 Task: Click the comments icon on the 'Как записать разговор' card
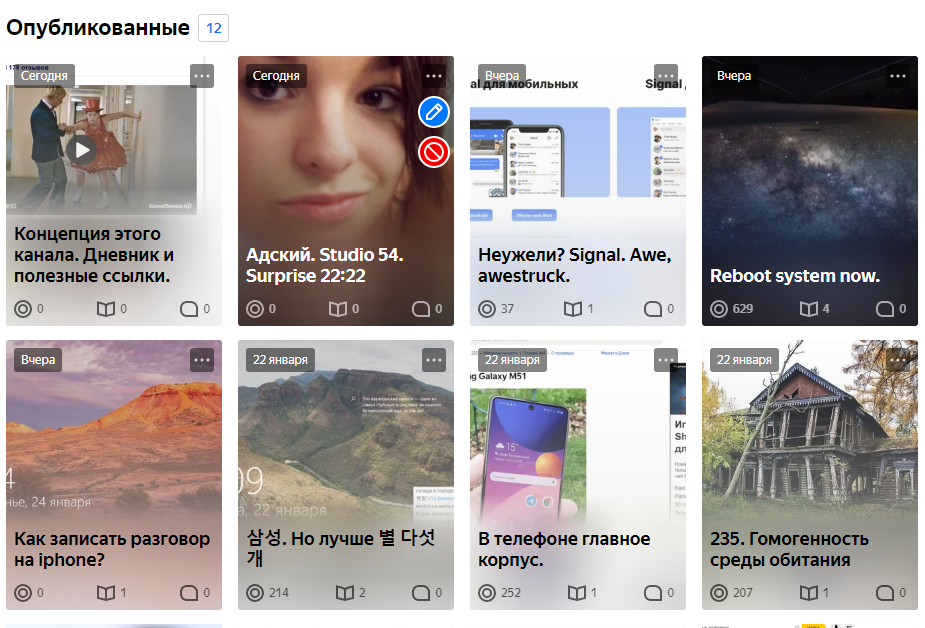pyautogui.click(x=189, y=593)
